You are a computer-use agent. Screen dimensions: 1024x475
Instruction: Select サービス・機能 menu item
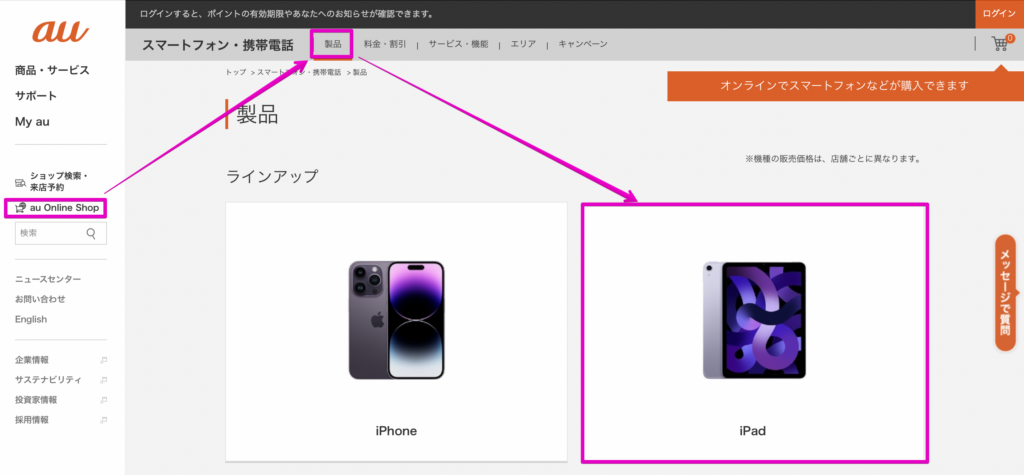pos(458,44)
